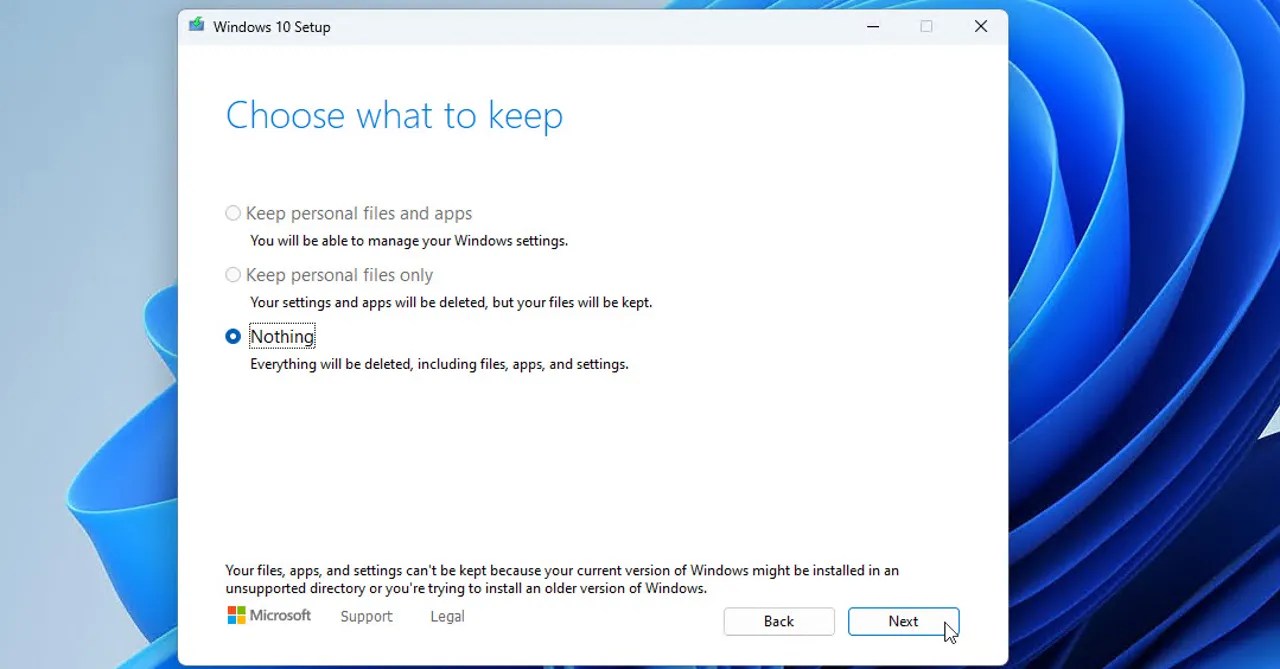Click 'Everything will be deleted' description text

pos(439,364)
